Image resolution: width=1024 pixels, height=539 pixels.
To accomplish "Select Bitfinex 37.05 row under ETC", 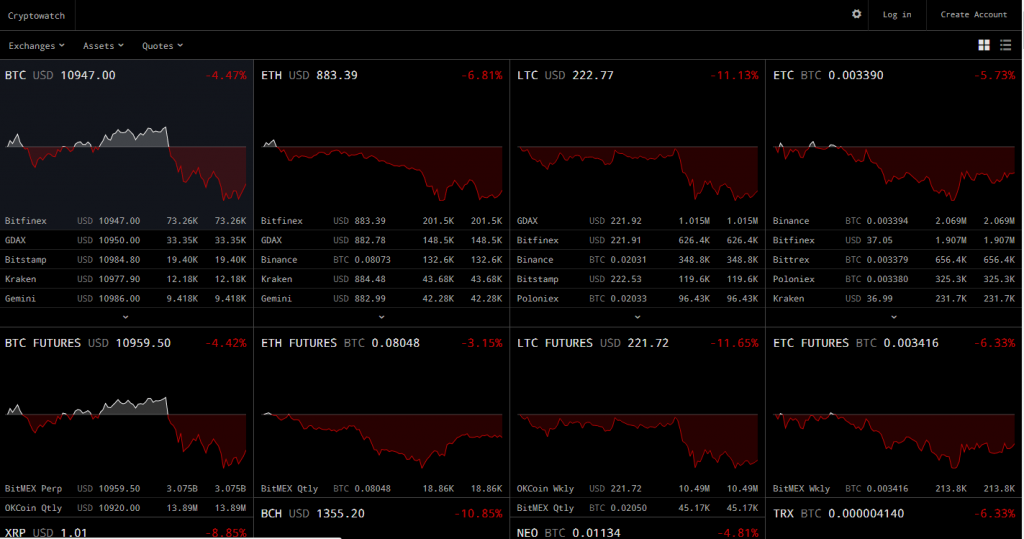I will coord(894,240).
